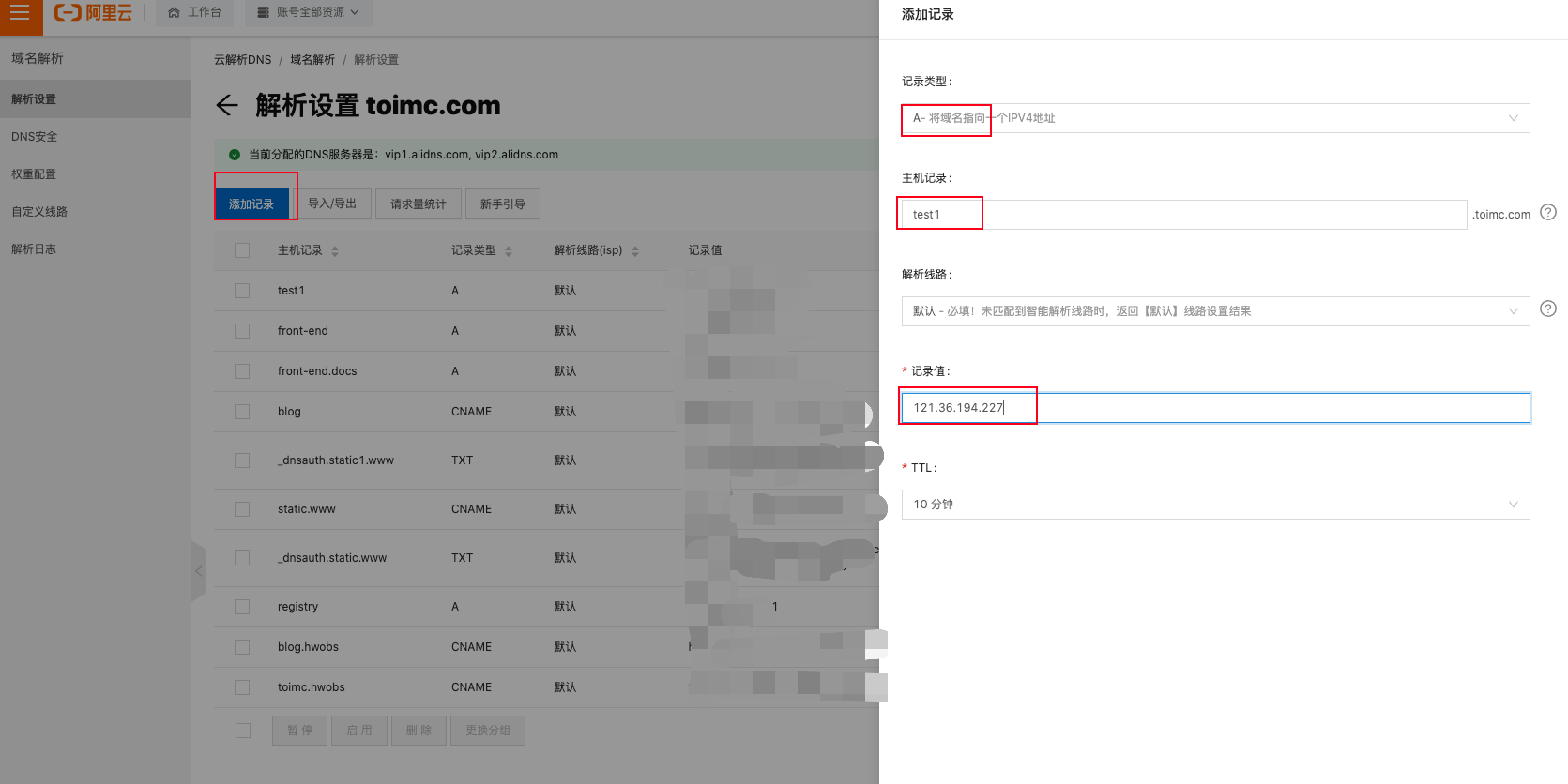Image resolution: width=1568 pixels, height=784 pixels.
Task: Sort by 主机记录 column
Action: click(335, 251)
